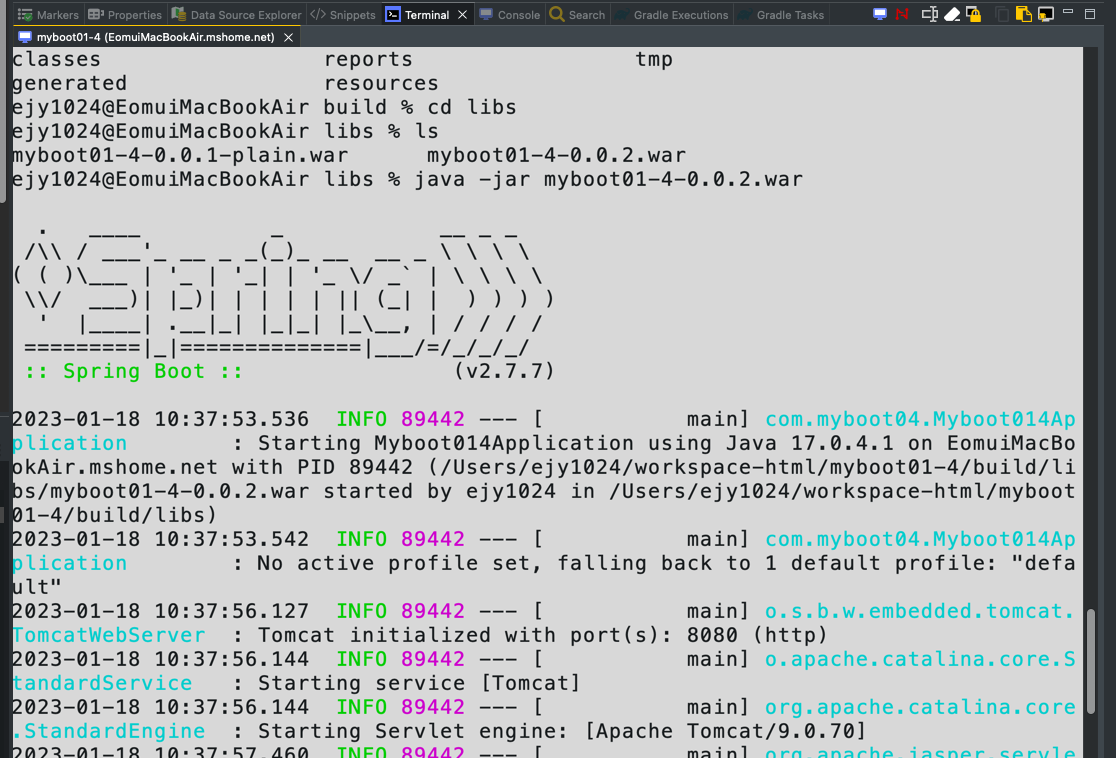Maximize the Terminal view panel
The image size is (1116, 758).
tap(1090, 14)
